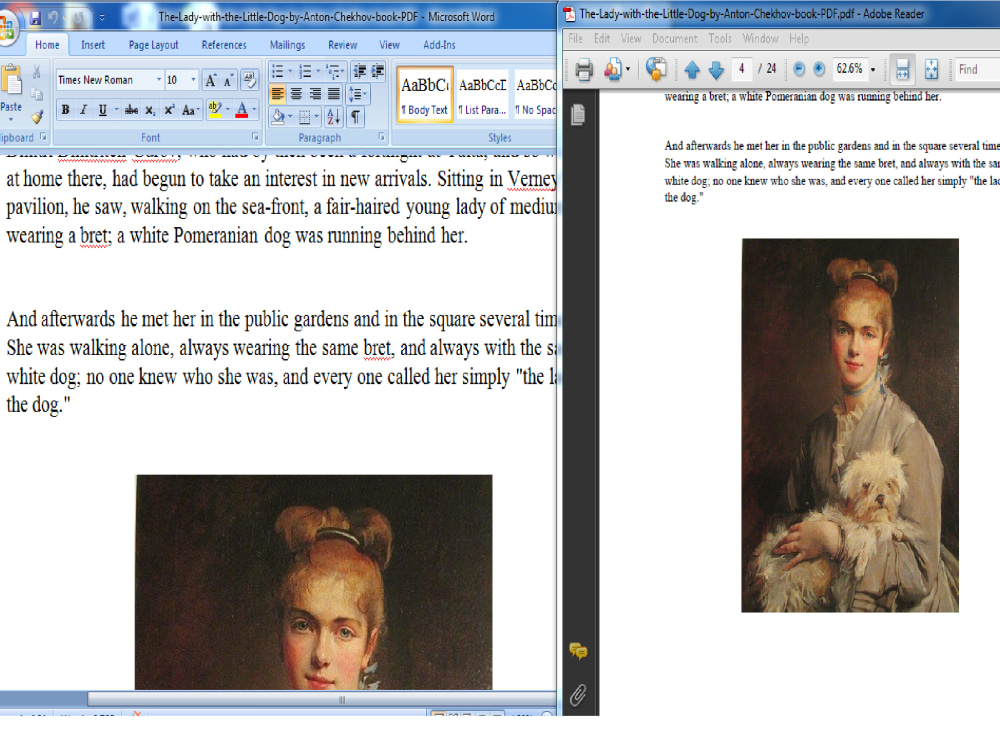The width and height of the screenshot is (1000, 750).
Task: Open the Add-Ins ribbon tab
Action: pos(439,45)
